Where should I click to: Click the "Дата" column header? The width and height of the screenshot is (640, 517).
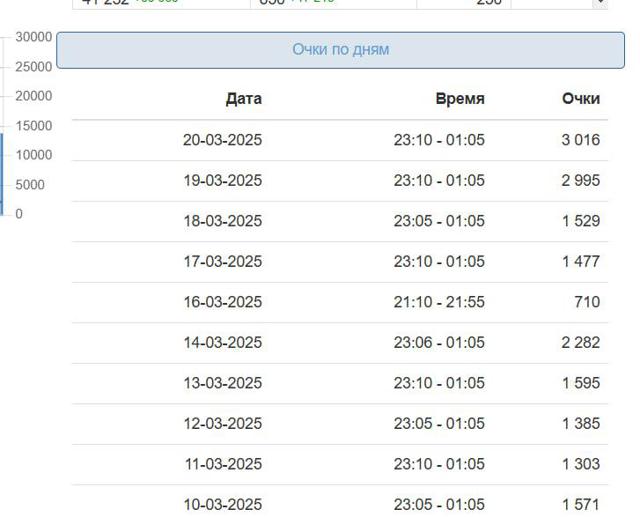click(244, 99)
